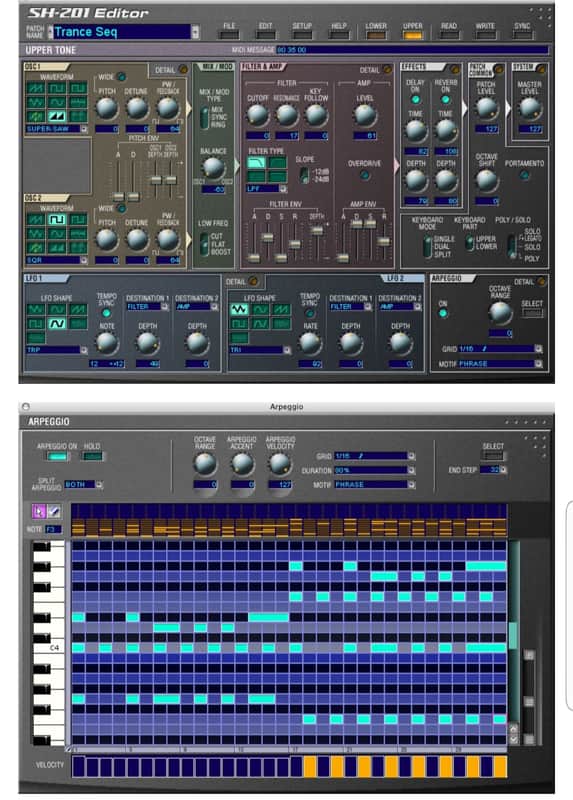
Task: Expand the patch name Trance Seq dropdown
Action: [195, 32]
